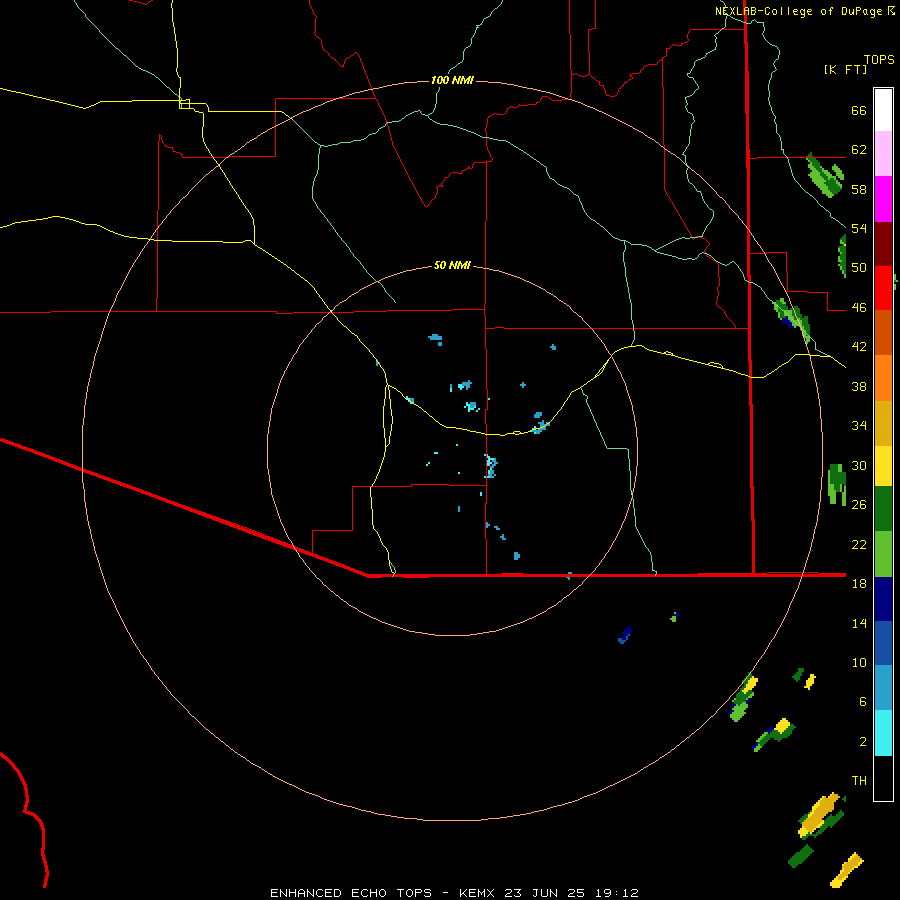
Task: Click the white swatch in the tops legend
Action: (883, 110)
